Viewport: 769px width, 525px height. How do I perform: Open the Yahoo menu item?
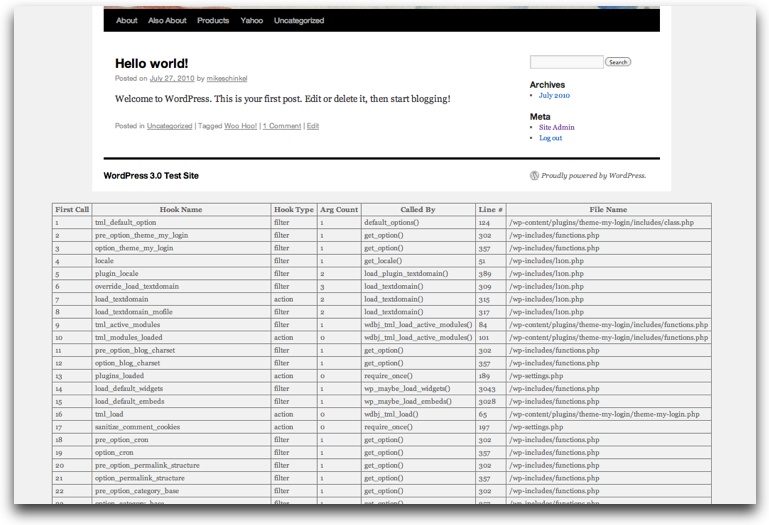pyautogui.click(x=252, y=21)
